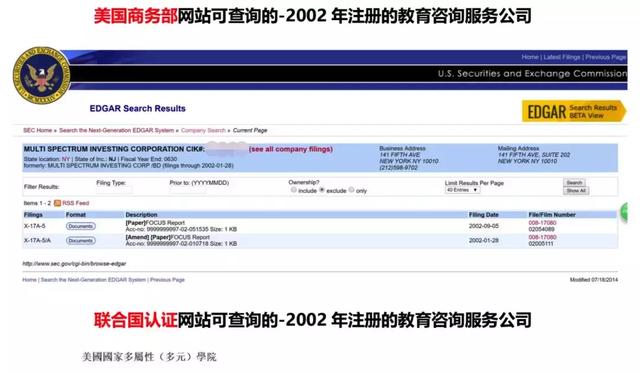The height and width of the screenshot is (373, 640).
Task: Click the Prior to date input field
Action: click(188, 190)
